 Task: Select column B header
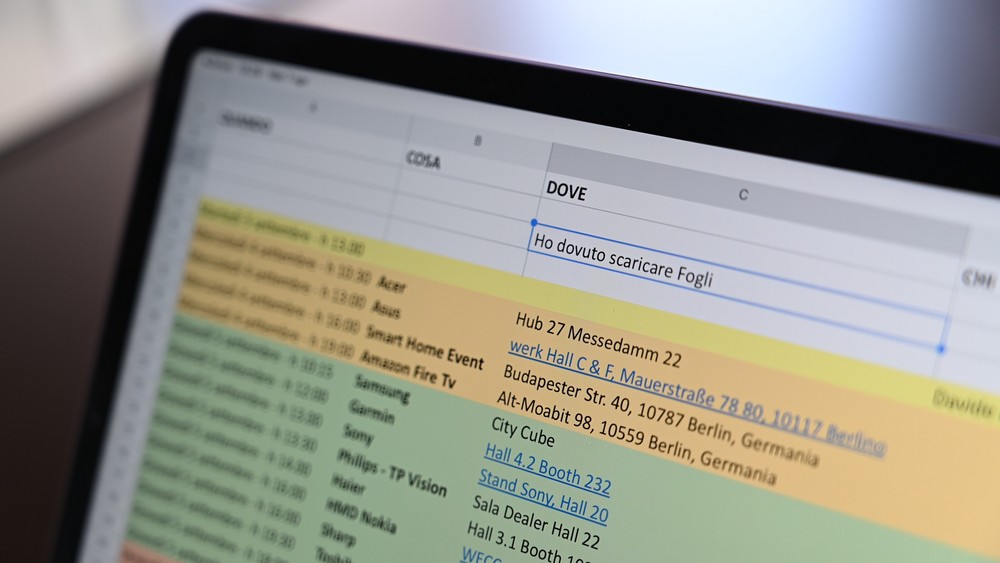(478, 141)
